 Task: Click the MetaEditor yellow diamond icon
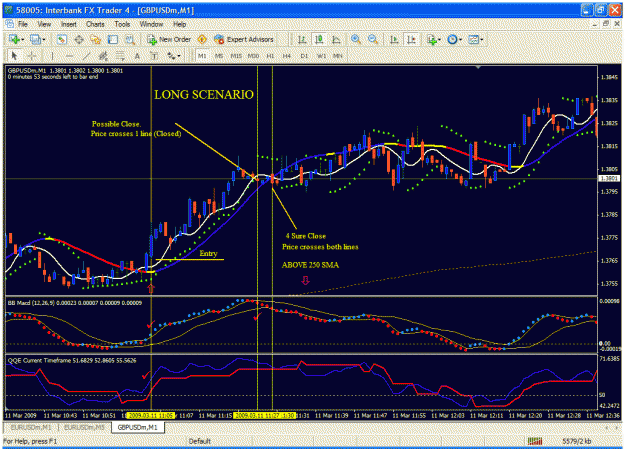click(202, 39)
